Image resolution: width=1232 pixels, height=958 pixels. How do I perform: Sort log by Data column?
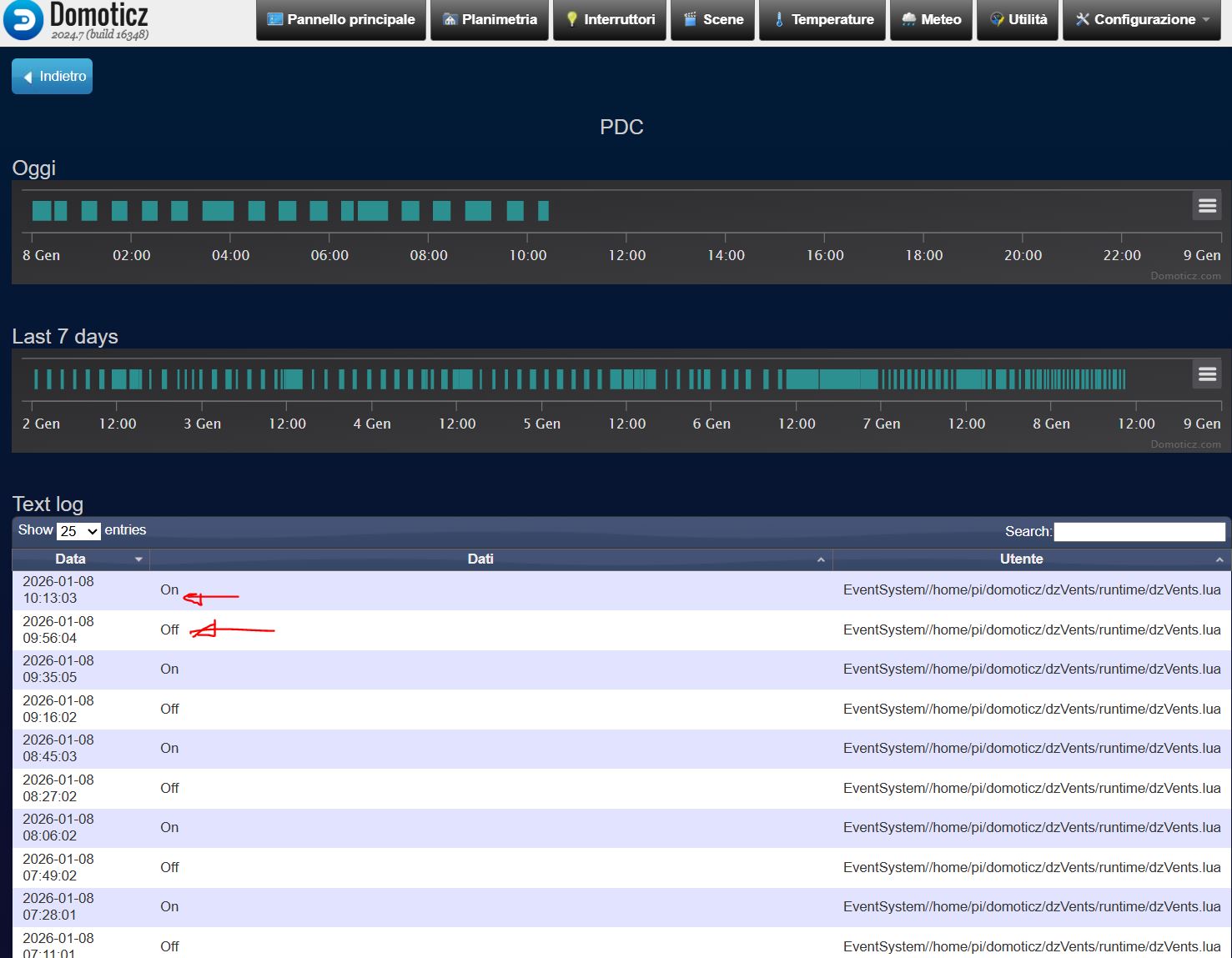pos(81,559)
